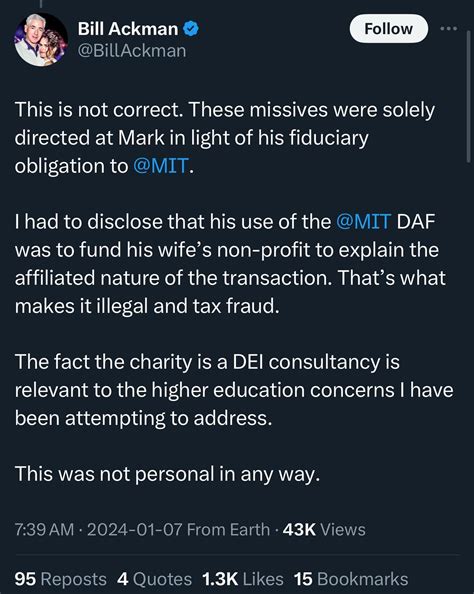This screenshot has width=474, height=594.
Task: Click the 2024-01-07 date
Action: [135, 529]
